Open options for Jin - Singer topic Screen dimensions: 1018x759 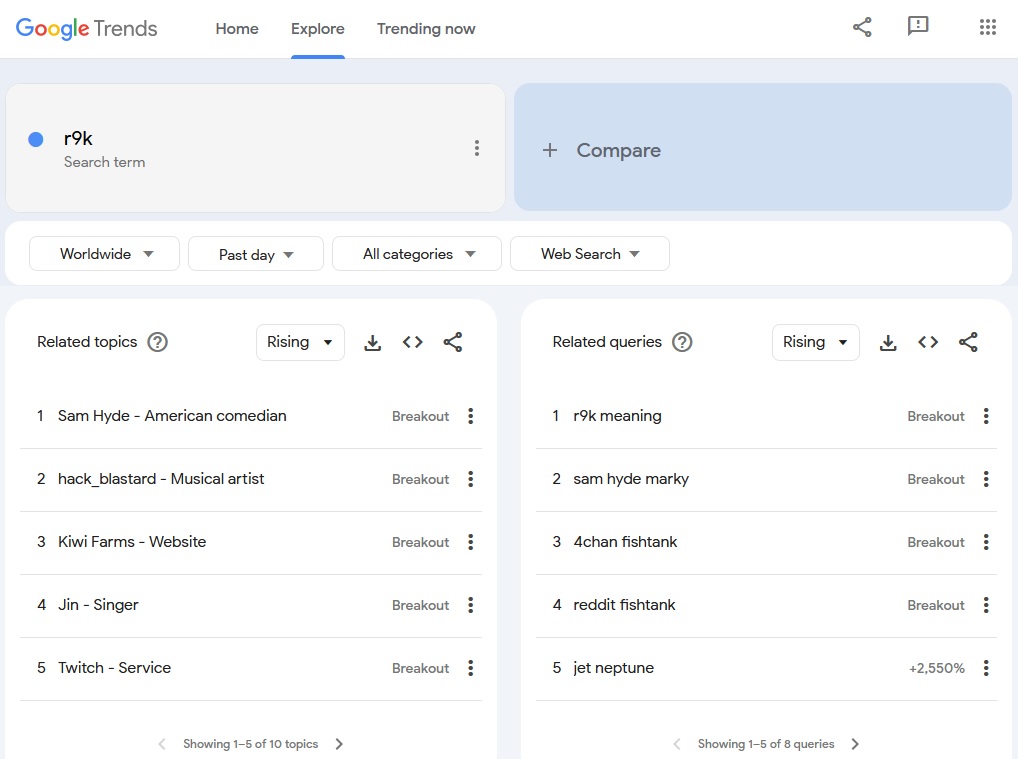point(471,604)
